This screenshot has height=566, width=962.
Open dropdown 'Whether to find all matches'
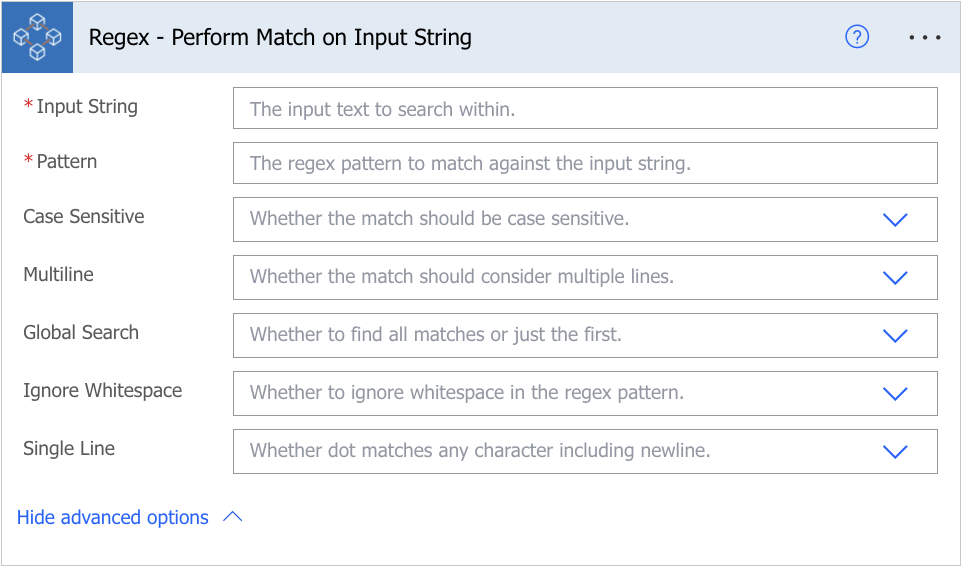point(585,335)
